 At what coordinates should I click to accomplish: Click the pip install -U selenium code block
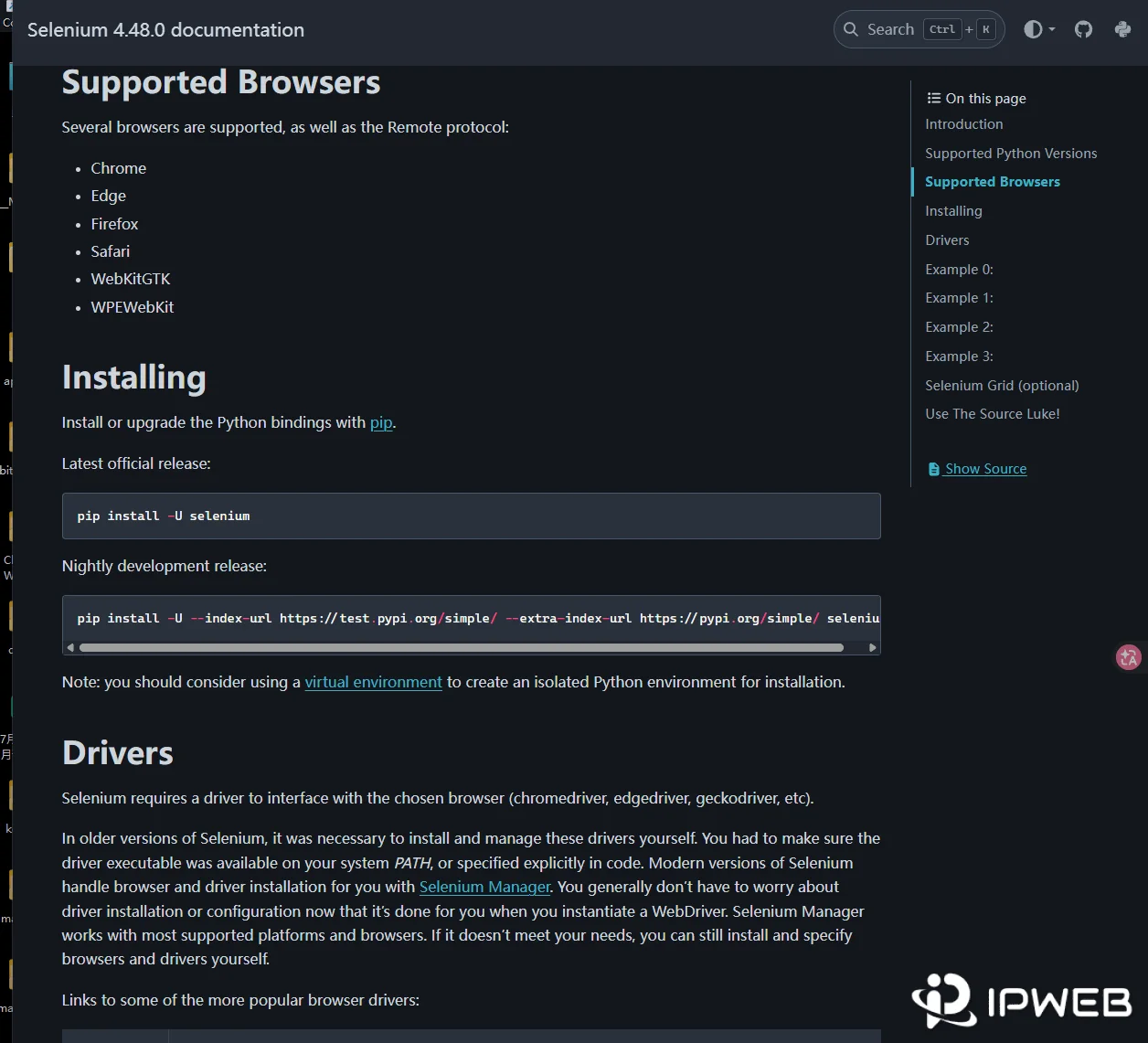(x=472, y=516)
